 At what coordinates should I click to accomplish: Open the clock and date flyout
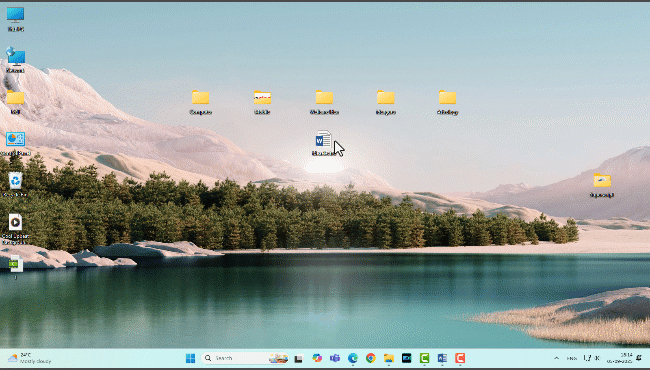620,358
